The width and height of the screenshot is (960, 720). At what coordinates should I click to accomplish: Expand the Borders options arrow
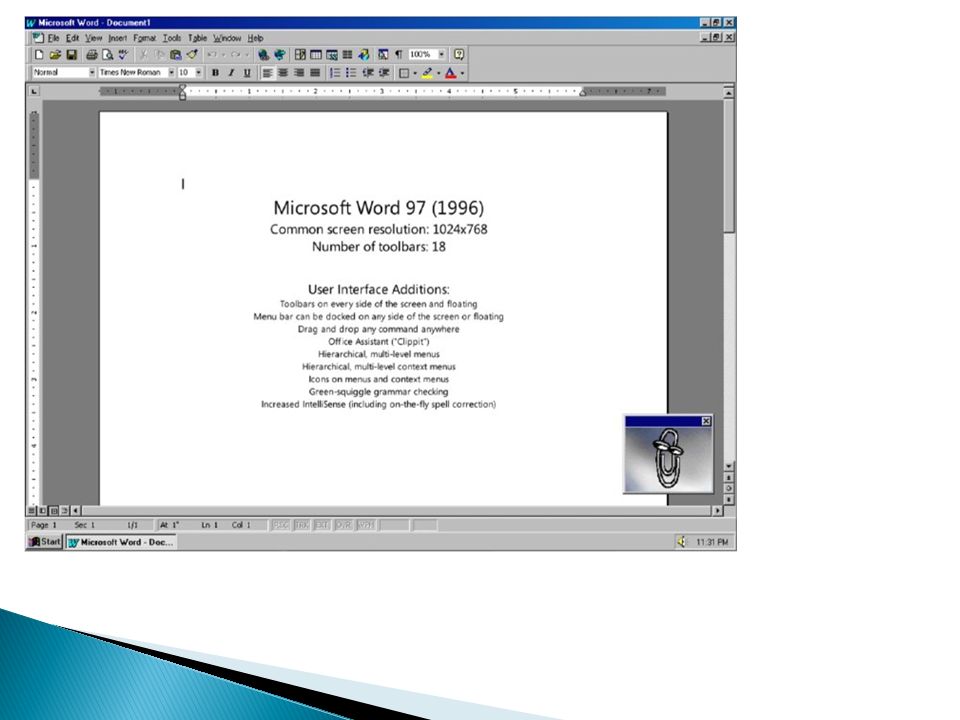tap(415, 73)
